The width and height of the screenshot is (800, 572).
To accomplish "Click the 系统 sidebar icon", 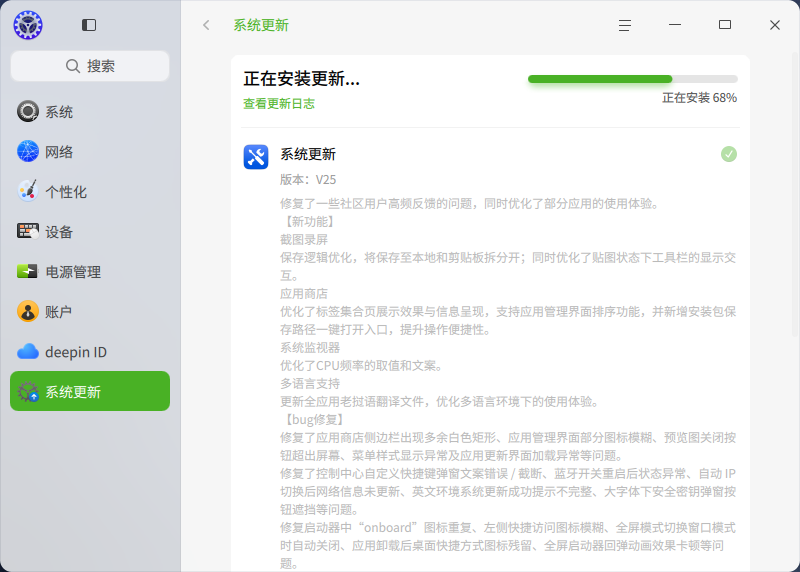I will [28, 112].
